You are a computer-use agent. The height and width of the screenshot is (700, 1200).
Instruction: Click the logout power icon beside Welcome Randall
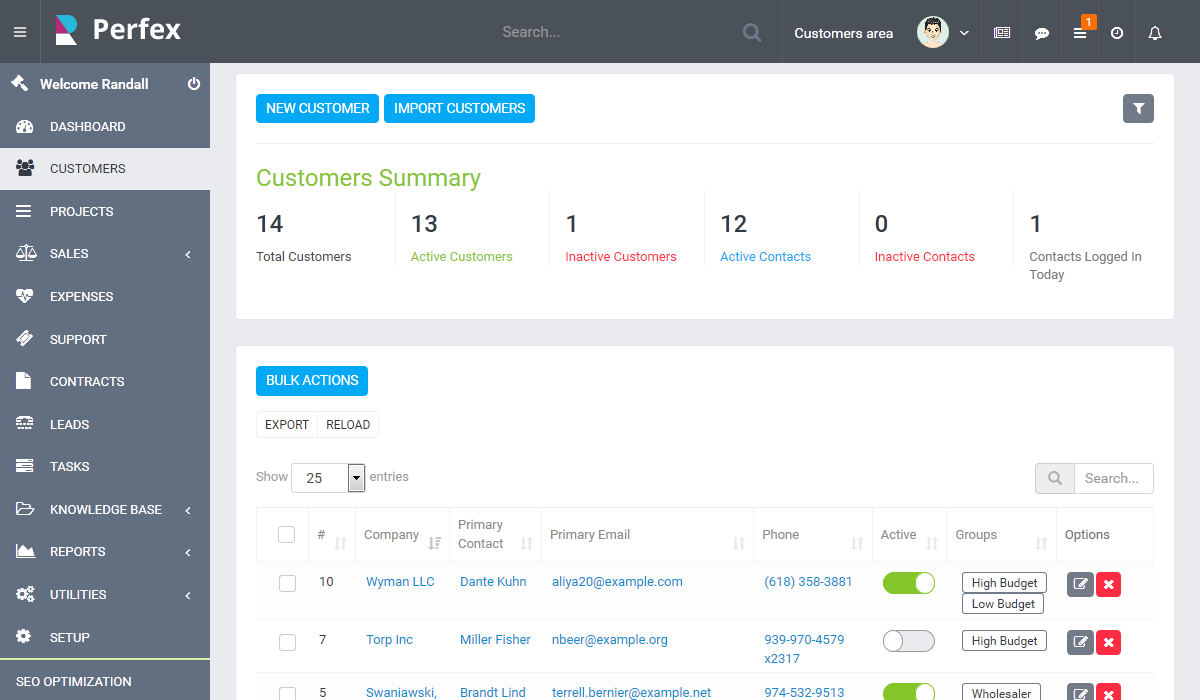pos(194,84)
